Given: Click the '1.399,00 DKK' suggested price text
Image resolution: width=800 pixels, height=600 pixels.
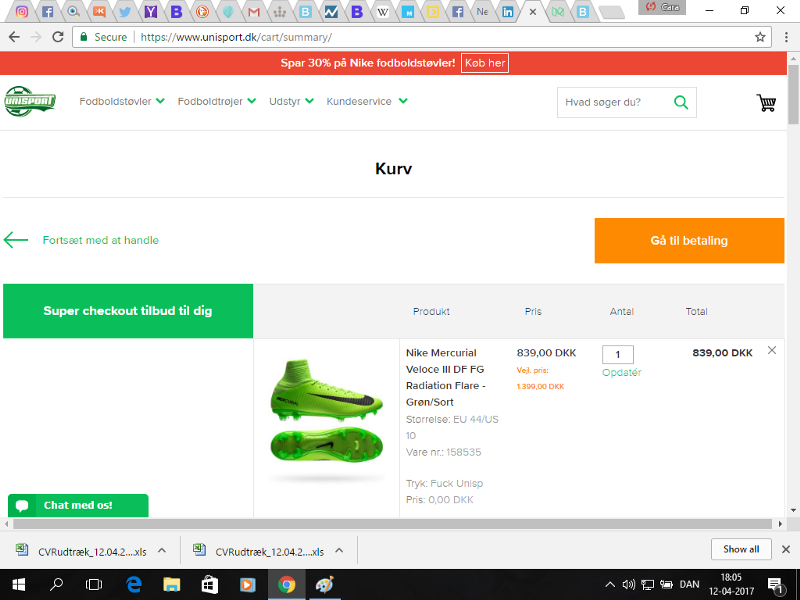Looking at the screenshot, I should [540, 387].
